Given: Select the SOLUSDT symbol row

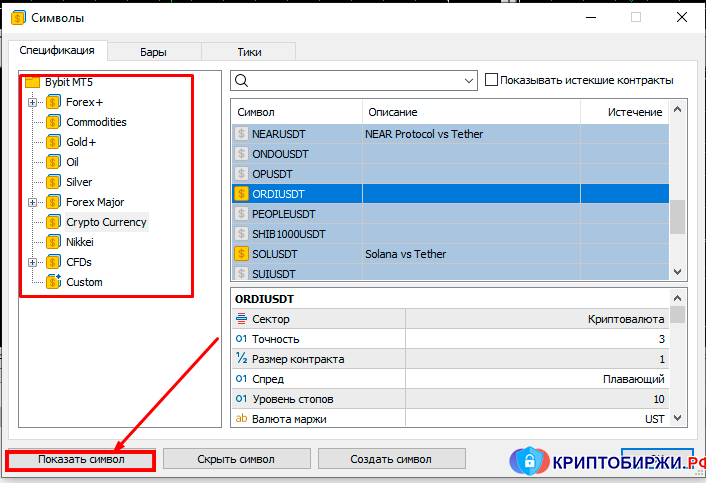Looking at the screenshot, I should pos(451,254).
